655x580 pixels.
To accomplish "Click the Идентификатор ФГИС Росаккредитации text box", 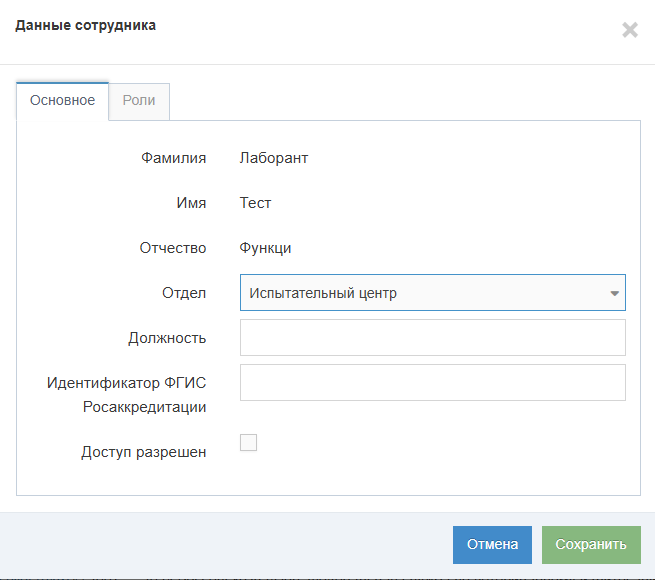I will 432,382.
